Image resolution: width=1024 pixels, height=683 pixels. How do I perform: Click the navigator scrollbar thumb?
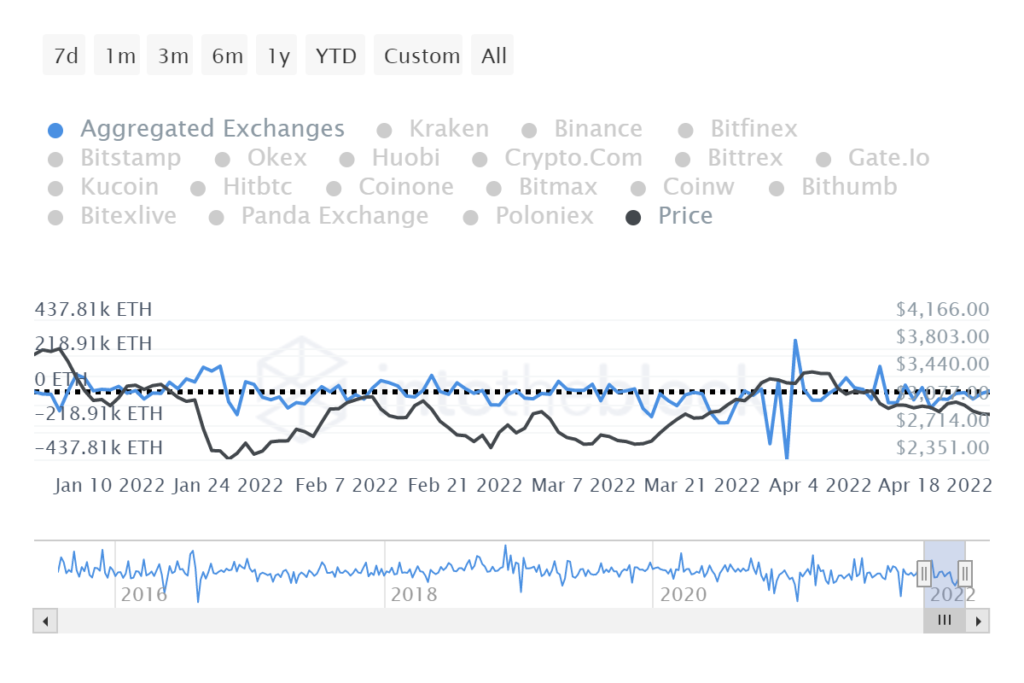[944, 621]
